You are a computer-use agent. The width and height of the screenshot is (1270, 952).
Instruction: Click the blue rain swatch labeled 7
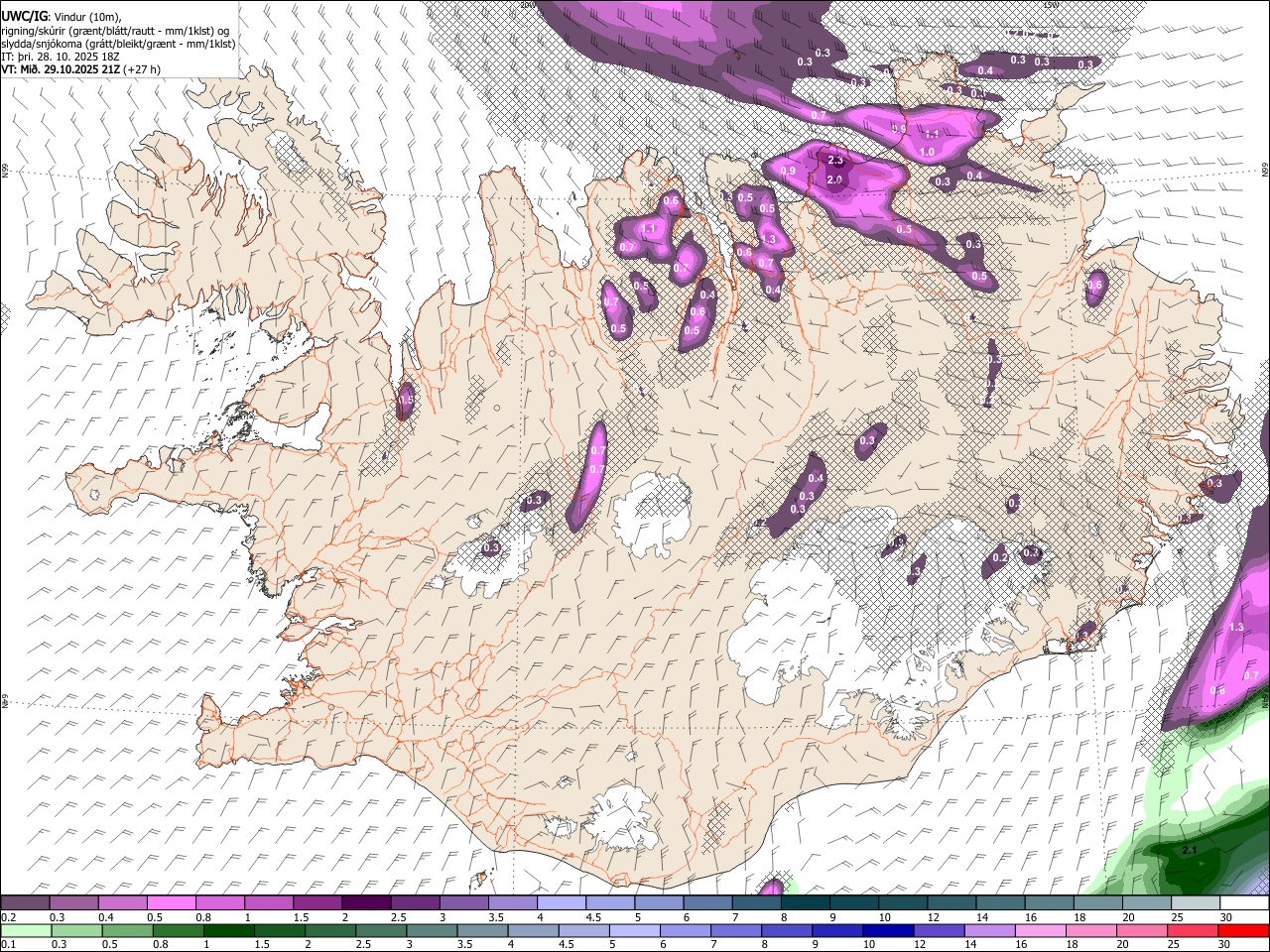(735, 930)
